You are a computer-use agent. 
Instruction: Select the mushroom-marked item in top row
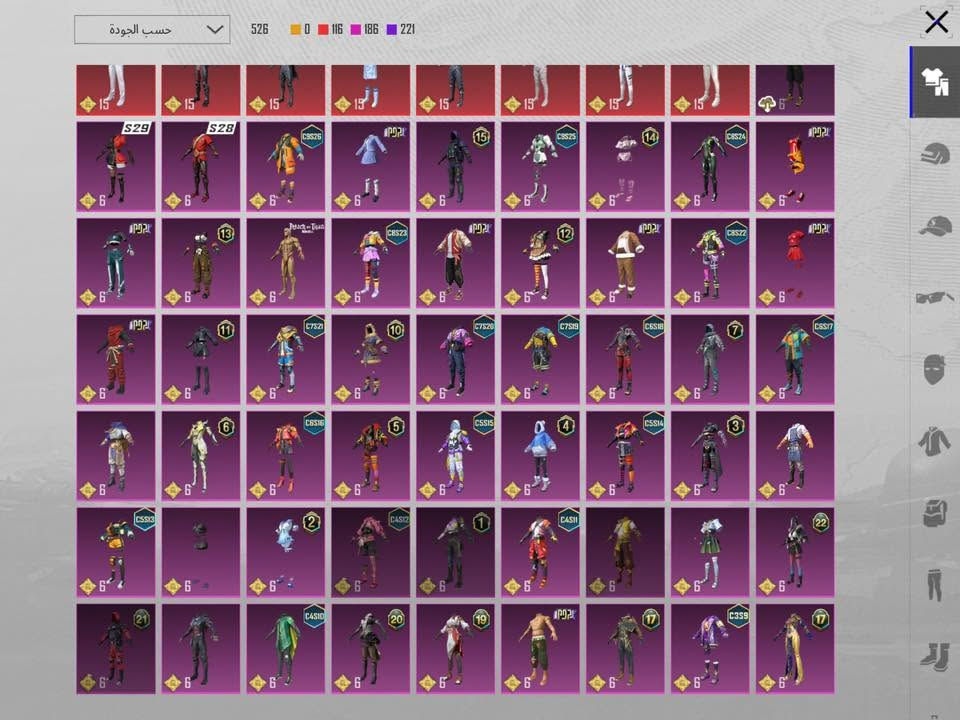point(795,90)
